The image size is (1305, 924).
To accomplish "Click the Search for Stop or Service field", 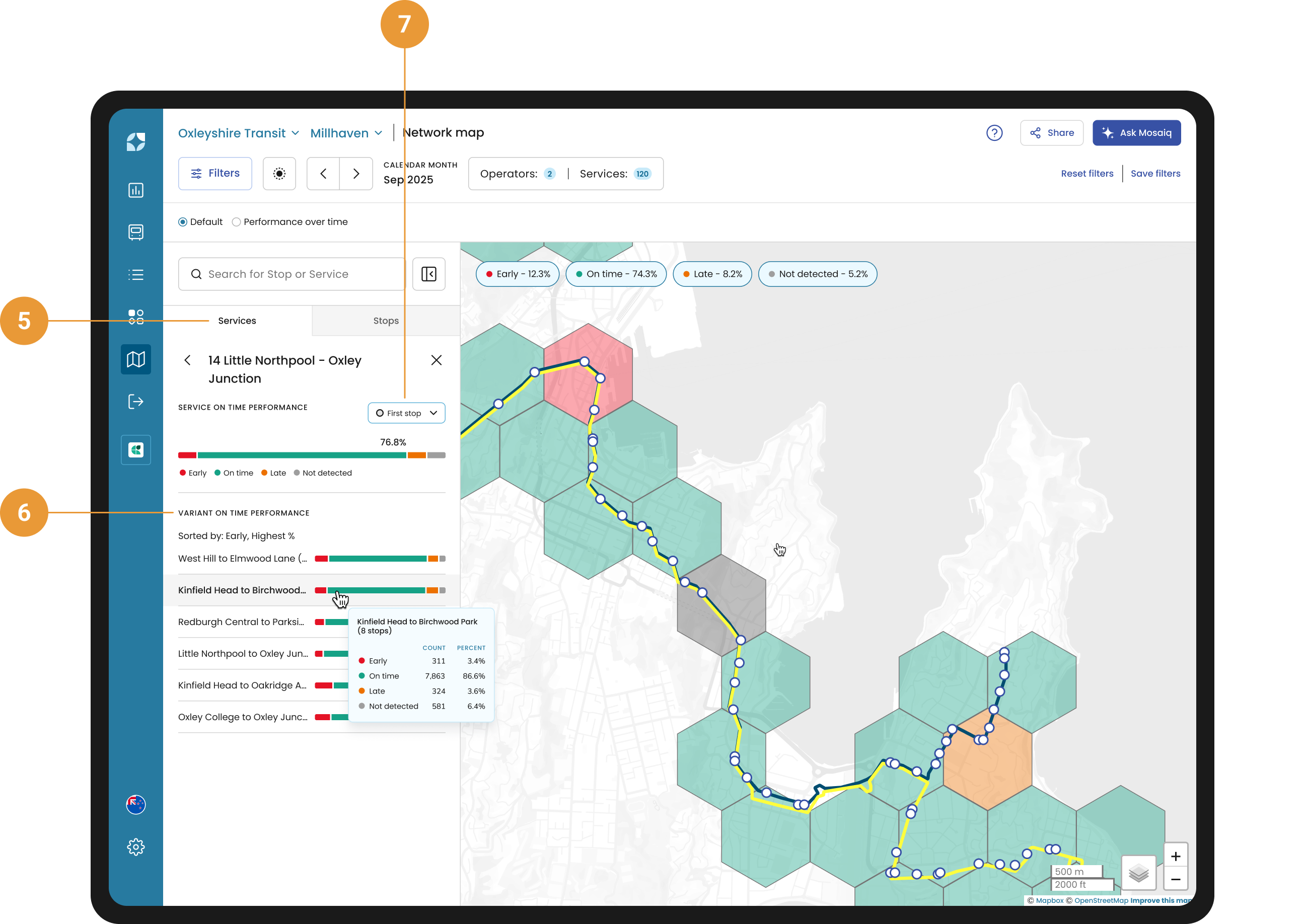I will pyautogui.click(x=292, y=274).
